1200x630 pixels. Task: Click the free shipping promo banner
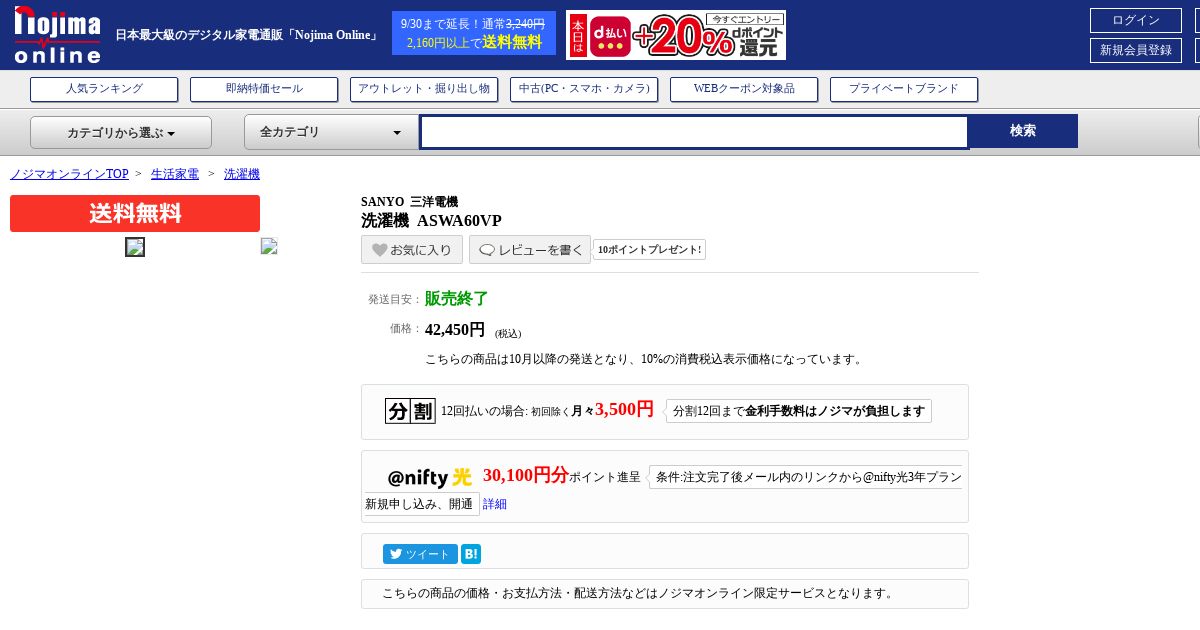473,32
